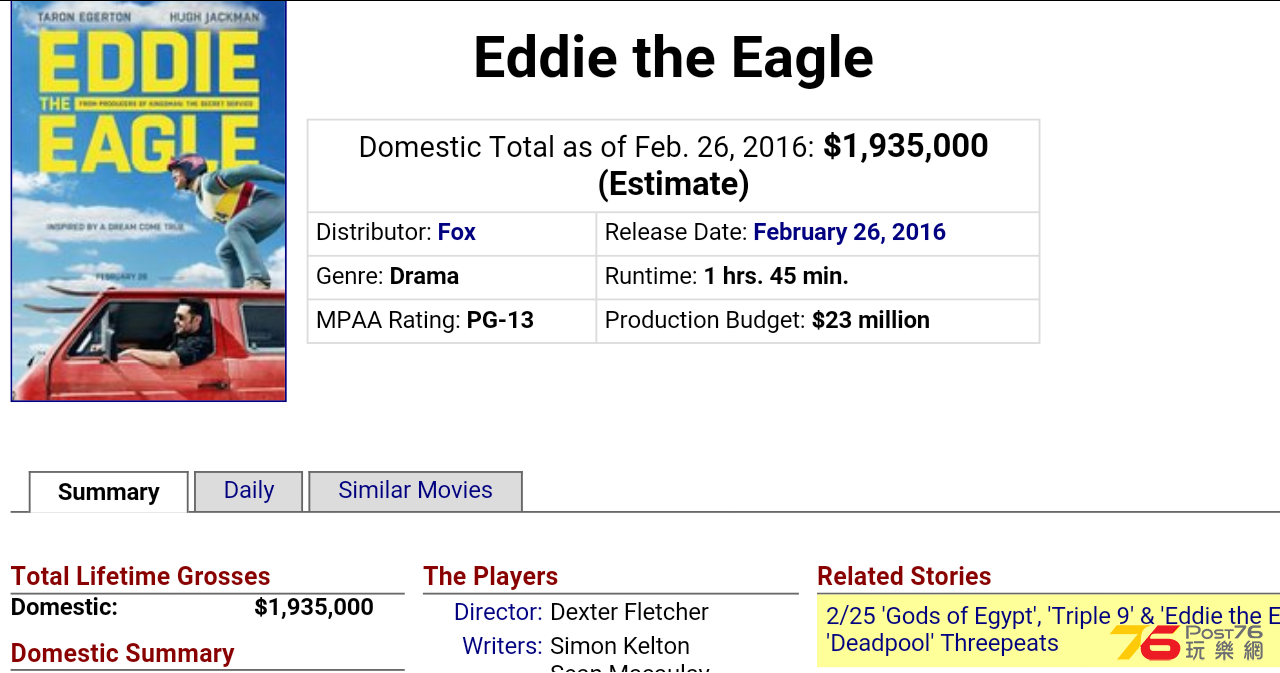This screenshot has height=673, width=1280.
Task: Click the Domestic Summary heading
Action: [123, 653]
